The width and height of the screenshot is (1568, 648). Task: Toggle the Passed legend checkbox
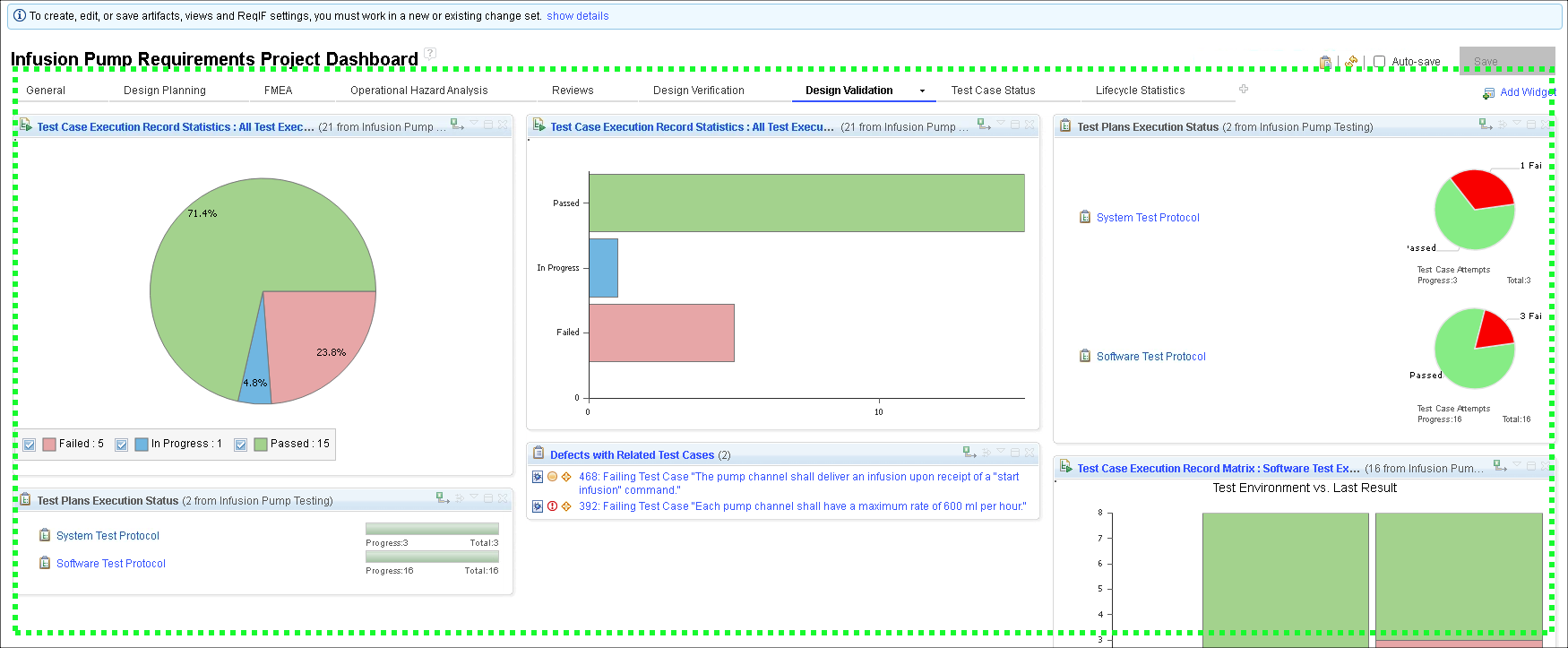point(240,445)
